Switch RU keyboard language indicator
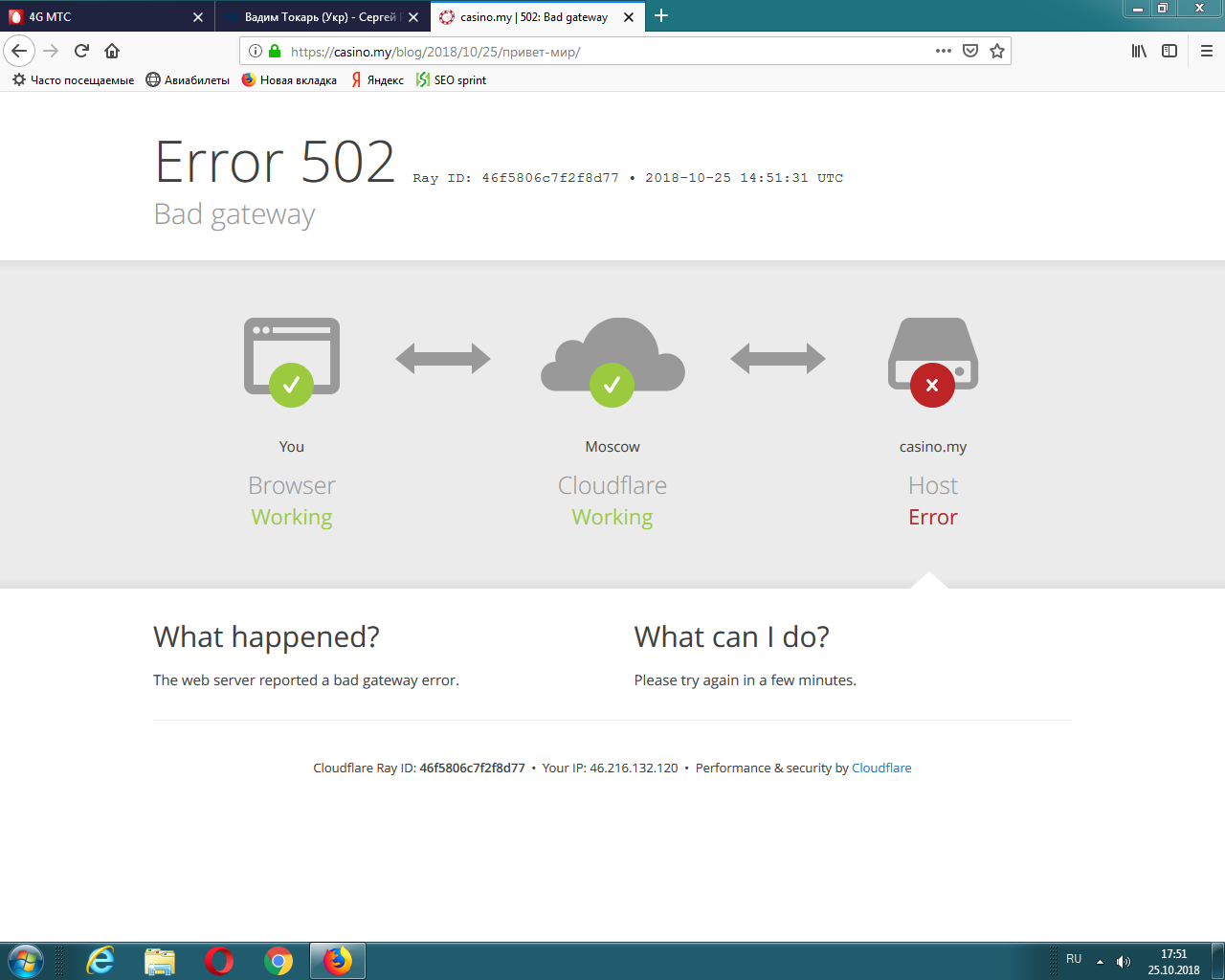 coord(1074,959)
